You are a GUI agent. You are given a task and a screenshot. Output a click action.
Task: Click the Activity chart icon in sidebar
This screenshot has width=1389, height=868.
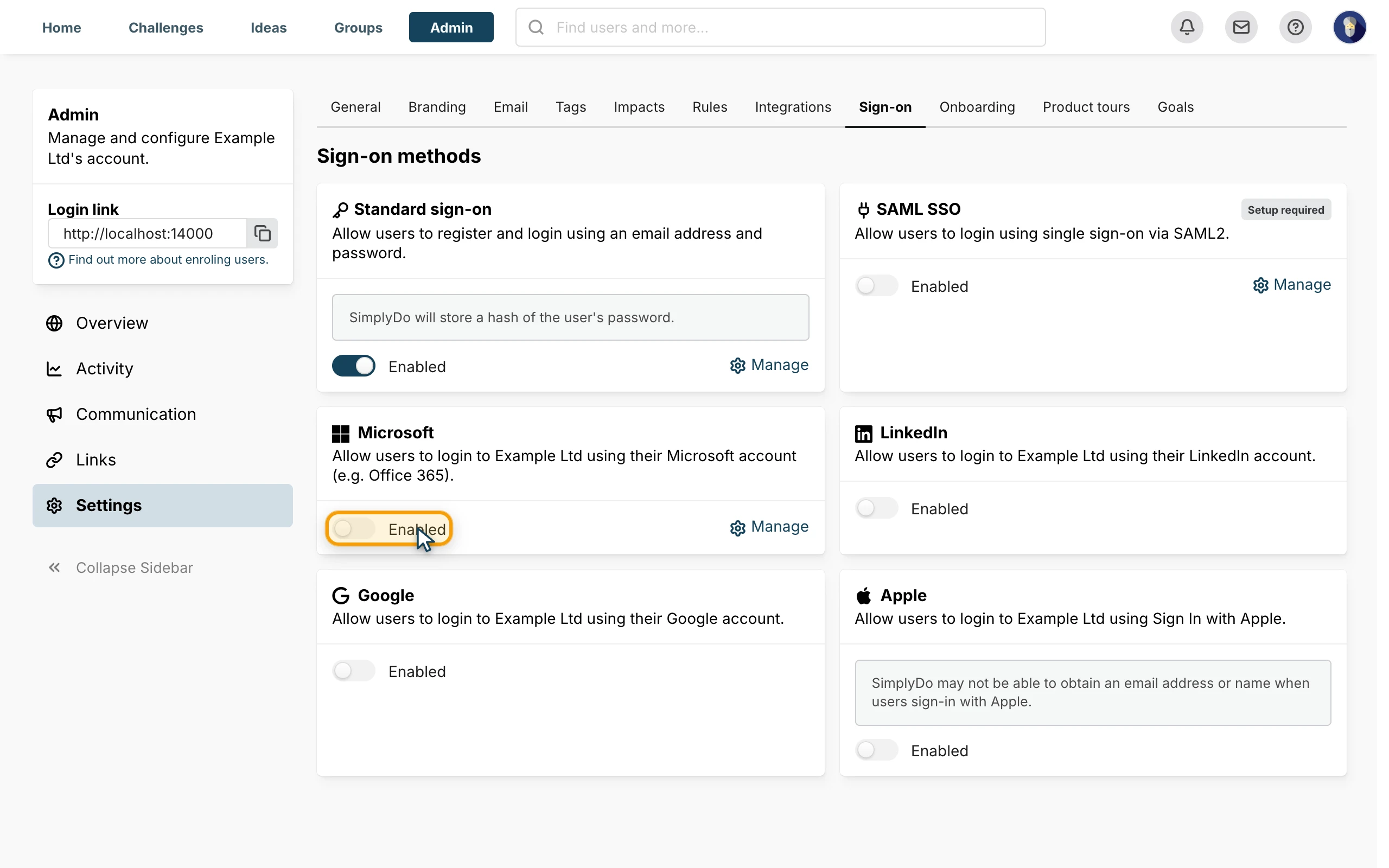click(54, 368)
